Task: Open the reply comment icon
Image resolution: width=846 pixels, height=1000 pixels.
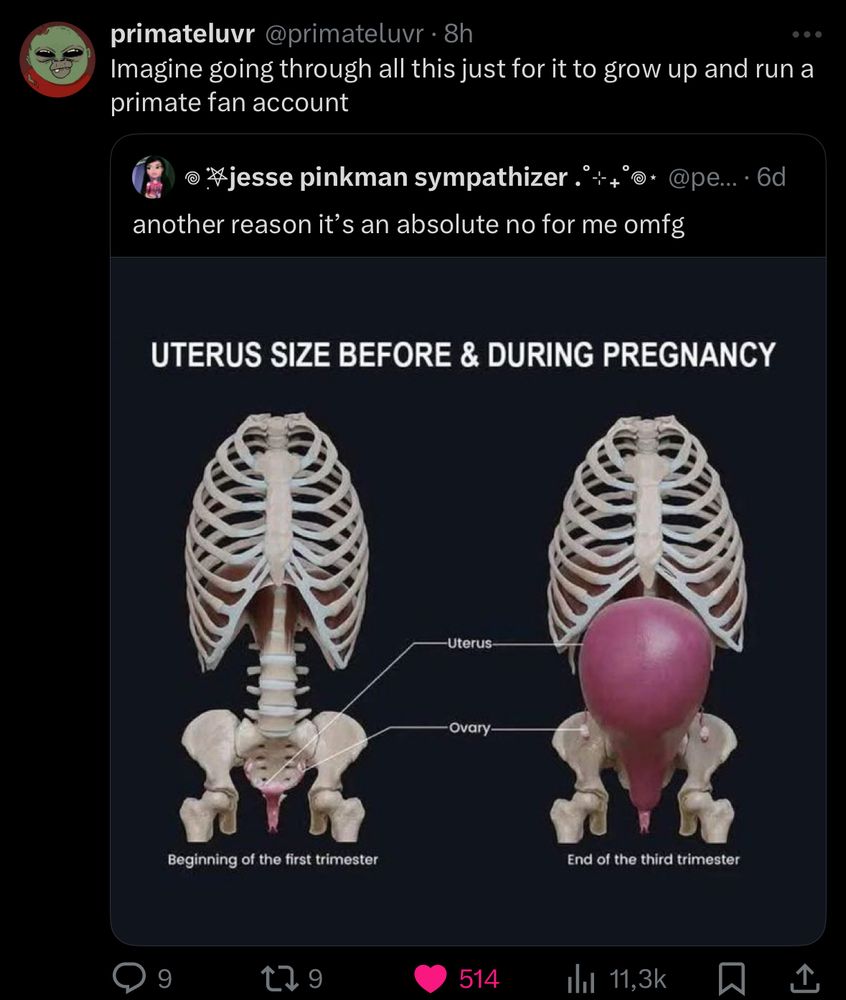Action: [x=129, y=978]
